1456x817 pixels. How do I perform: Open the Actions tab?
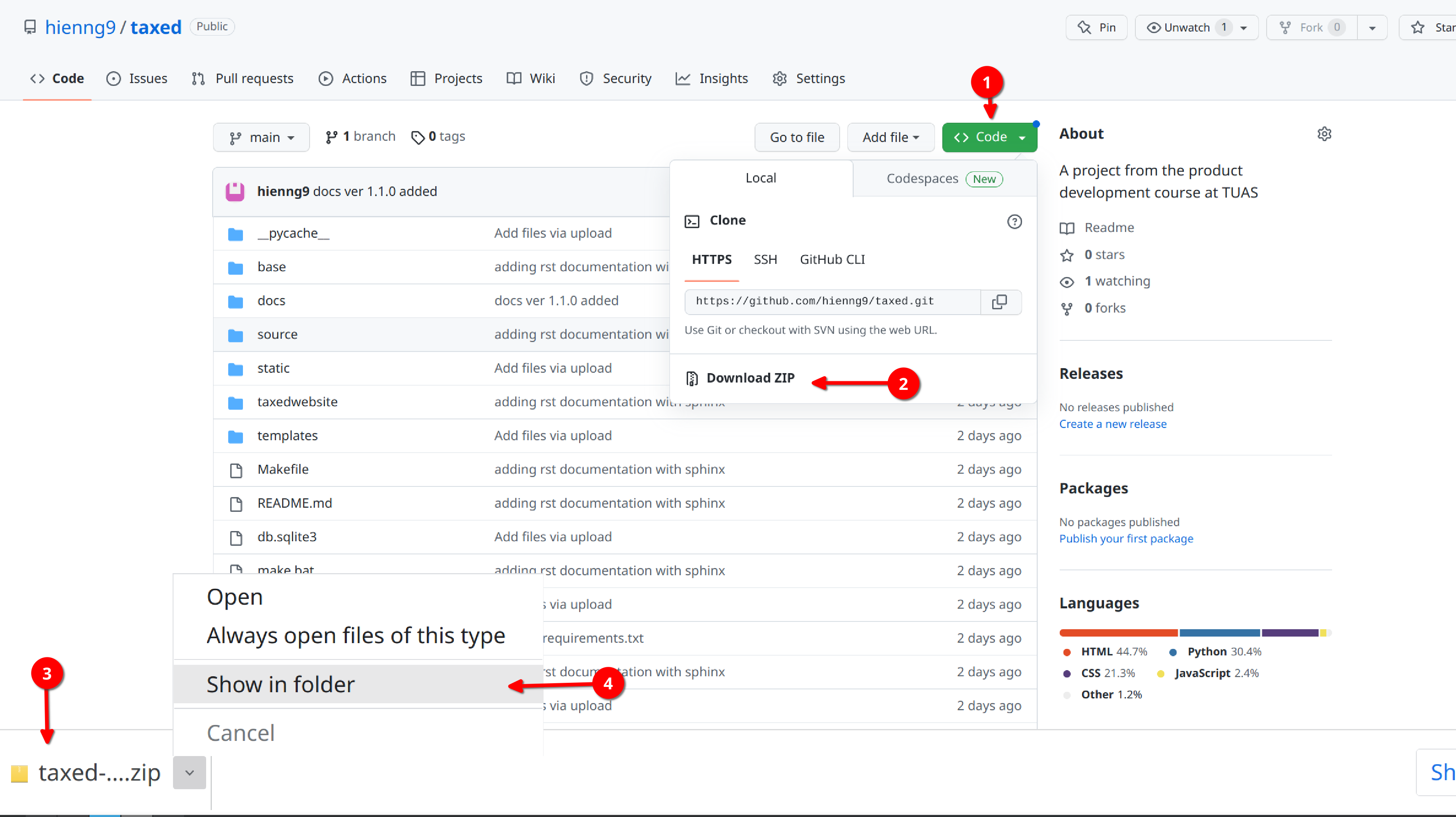tap(353, 79)
